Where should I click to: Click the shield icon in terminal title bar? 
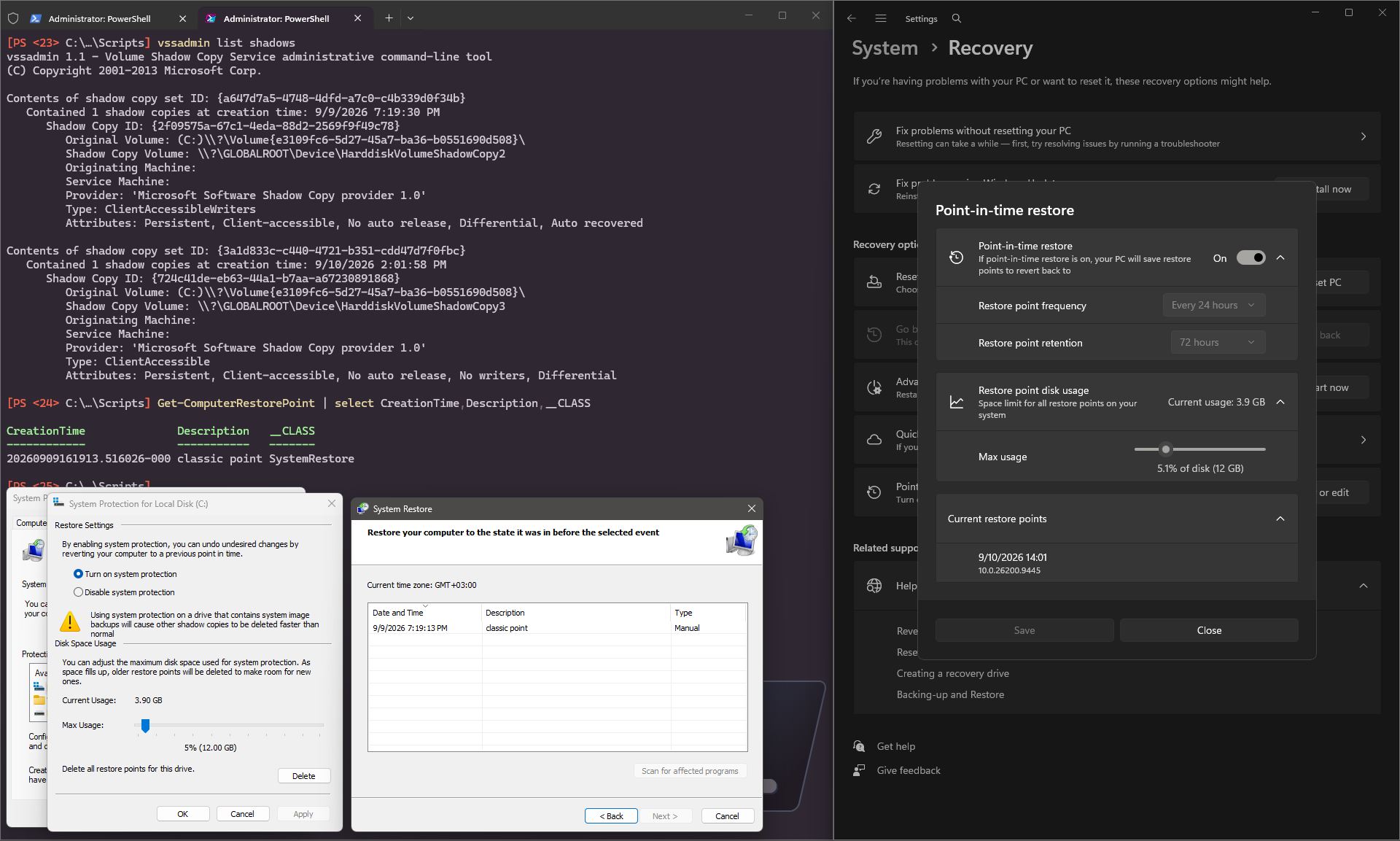[x=13, y=18]
